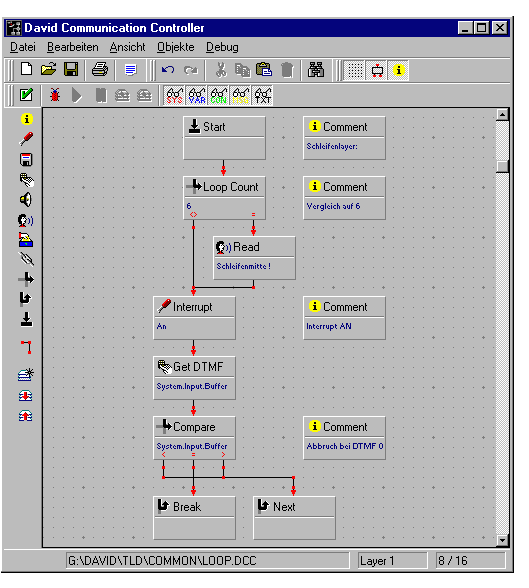Toggle the dotted grid display button
529x588 pixels.
355,70
